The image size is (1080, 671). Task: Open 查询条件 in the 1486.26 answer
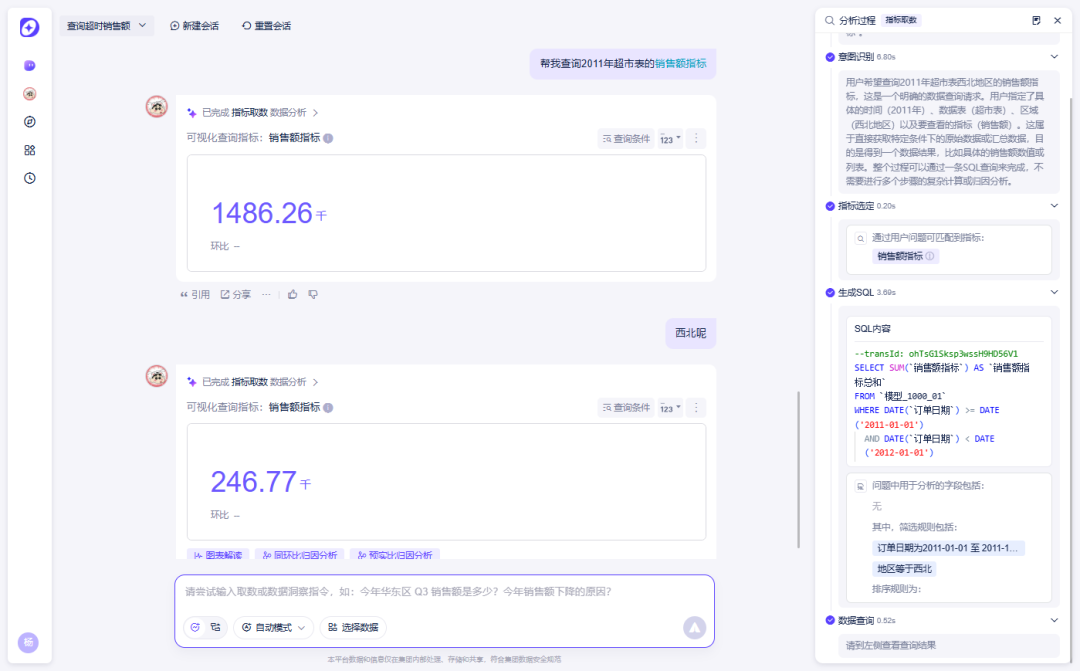point(626,138)
